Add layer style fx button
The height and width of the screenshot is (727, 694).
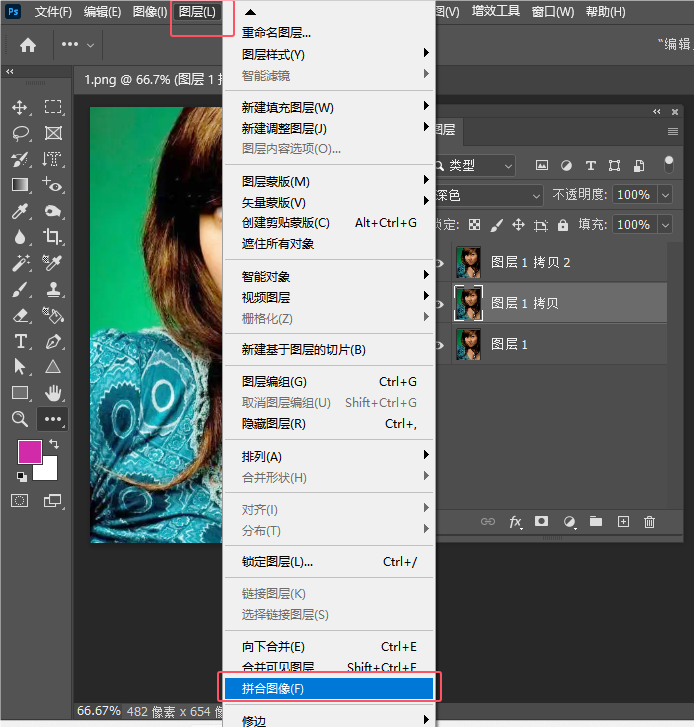click(515, 522)
